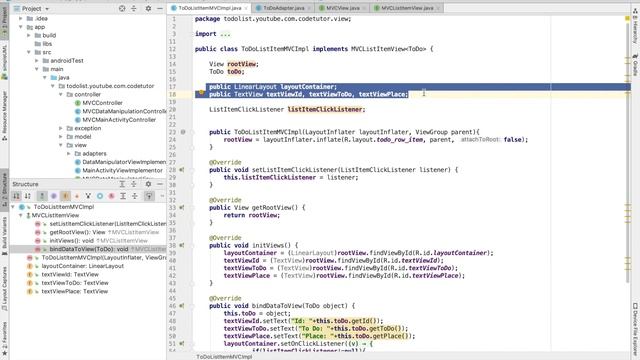Click the locate file target icon in Project panel
Screen dimensions: 640x360
click(122, 8)
